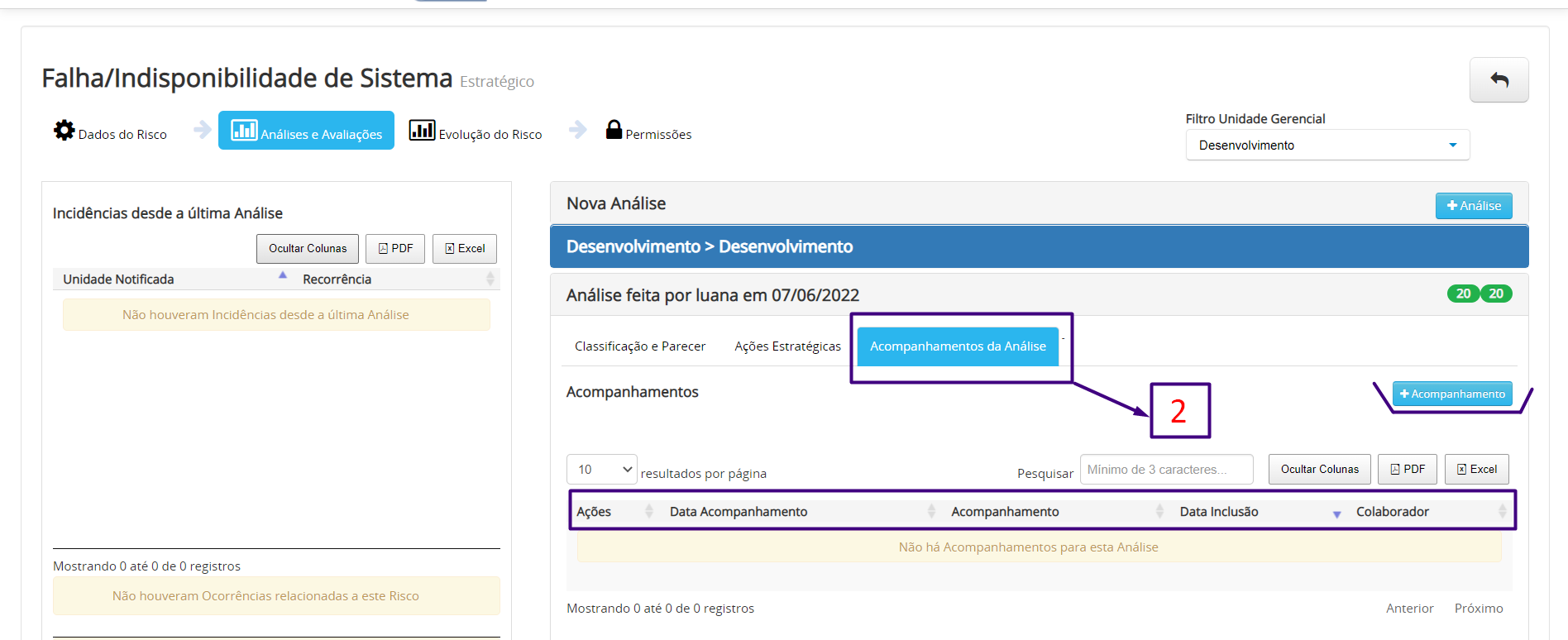Image resolution: width=1568 pixels, height=640 pixels.
Task: Open Evolução do Risco chart step
Action: 476,132
